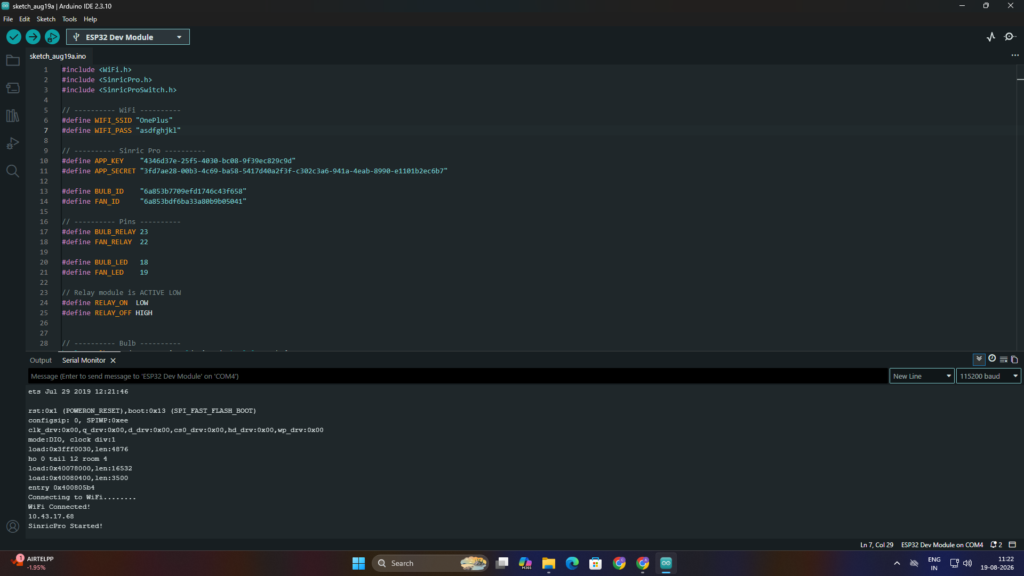1024x576 pixels.
Task: Click the RELAY_ON LOW define line
Action: point(105,303)
